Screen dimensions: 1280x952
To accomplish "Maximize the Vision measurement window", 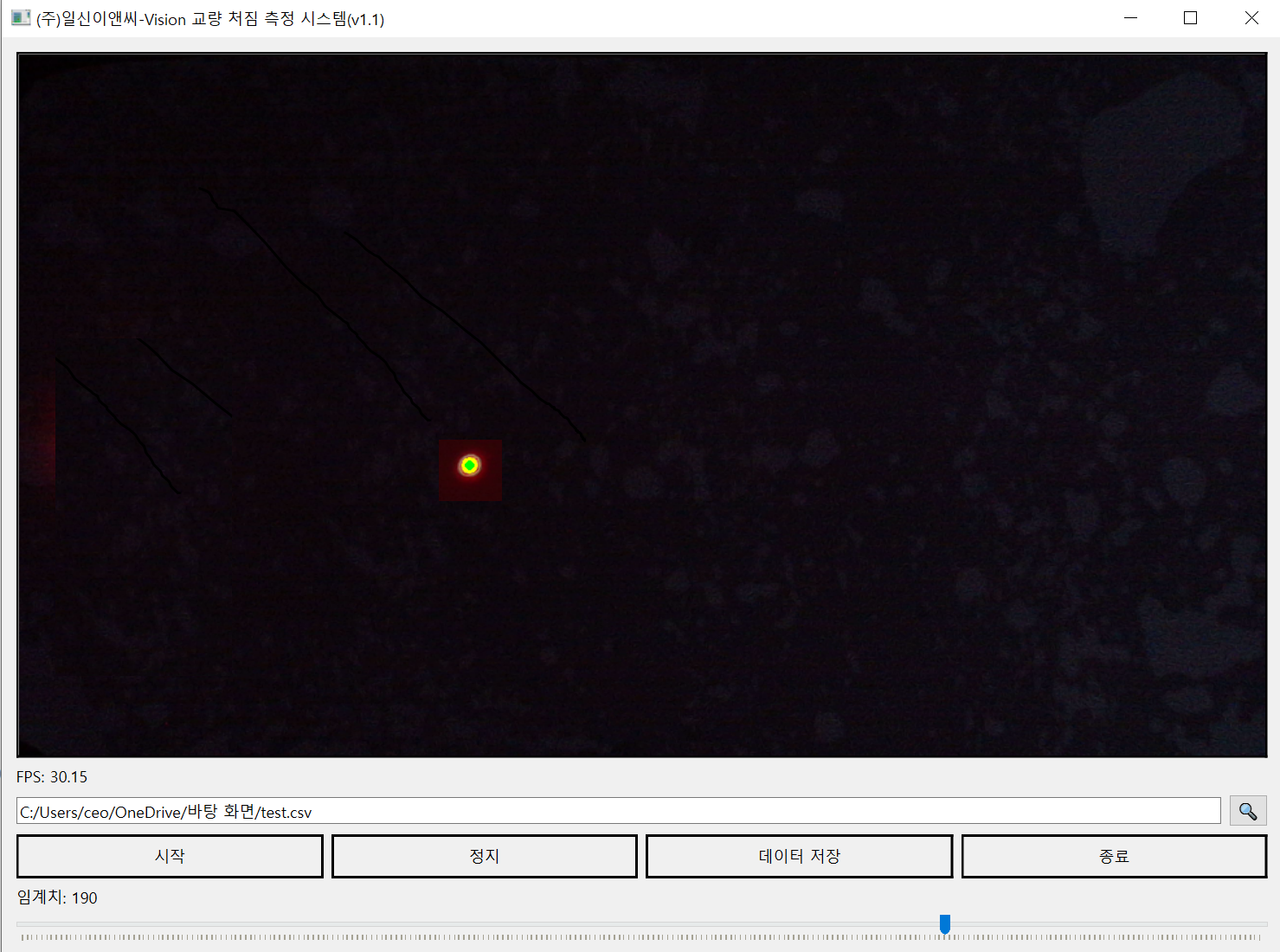I will tap(1191, 18).
